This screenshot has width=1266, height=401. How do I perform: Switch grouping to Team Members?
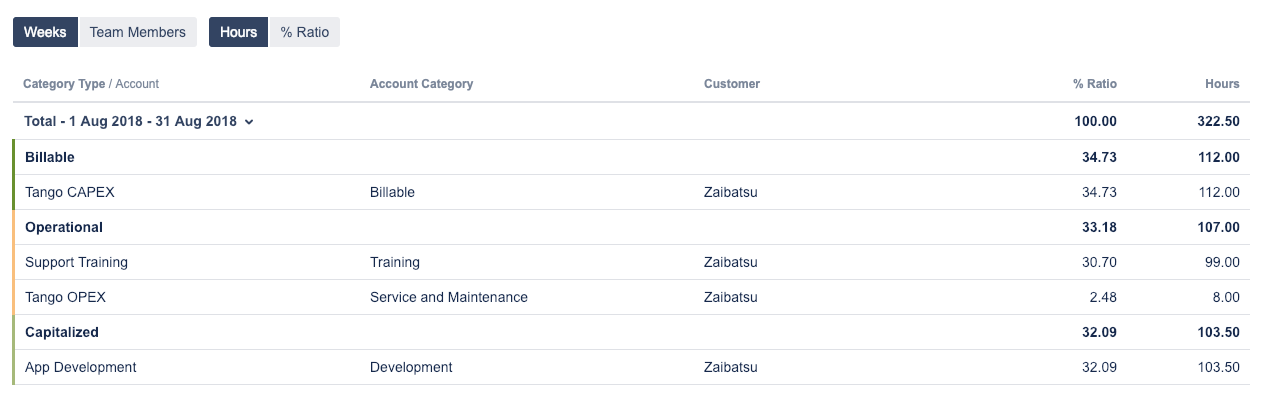point(138,32)
